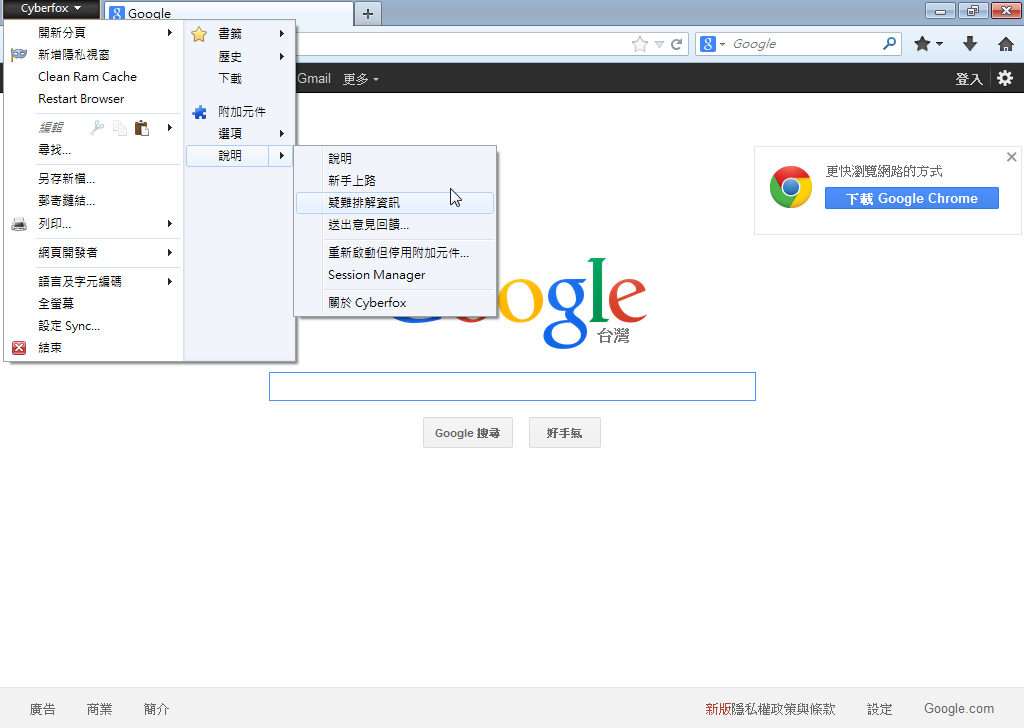Click the 下載 Google Chrome button
The image size is (1024, 728).
point(911,198)
